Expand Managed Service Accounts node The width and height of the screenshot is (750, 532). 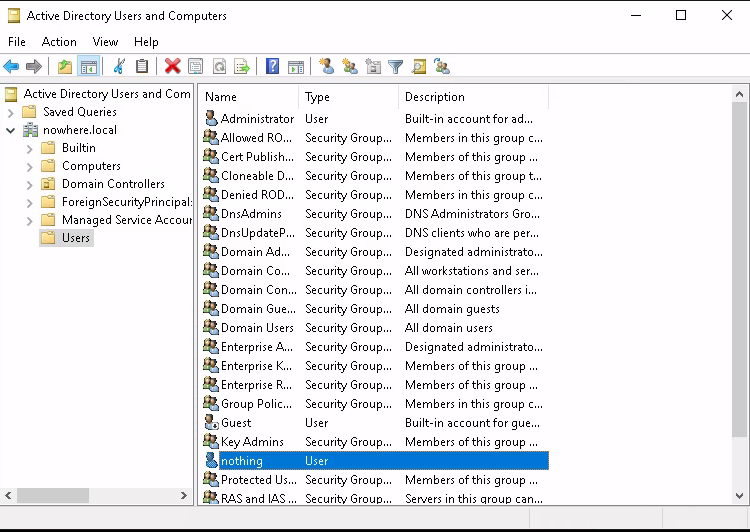pyautogui.click(x=30, y=221)
